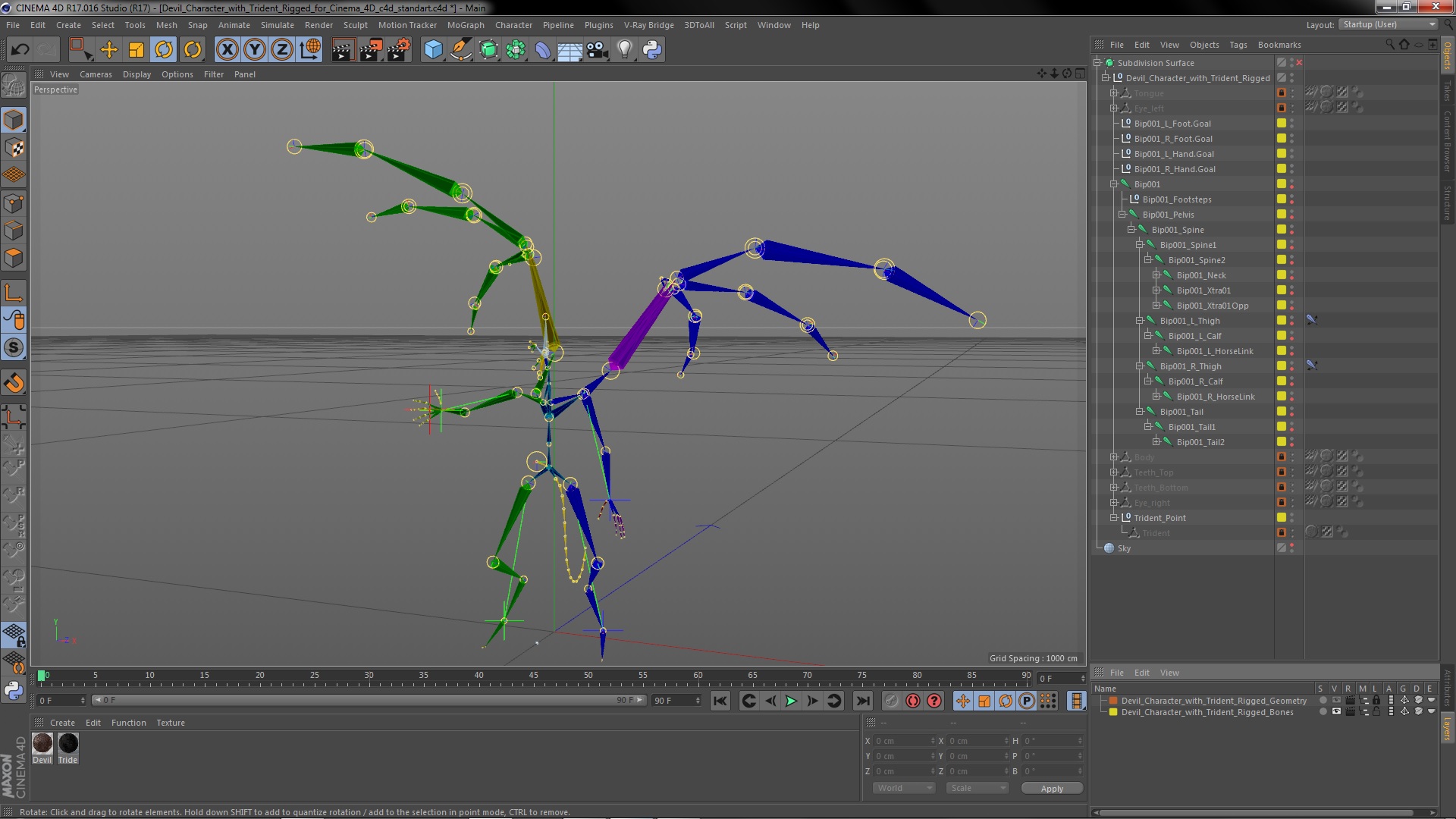Click the deformer icon
The width and height of the screenshot is (1456, 819).
pos(543,50)
